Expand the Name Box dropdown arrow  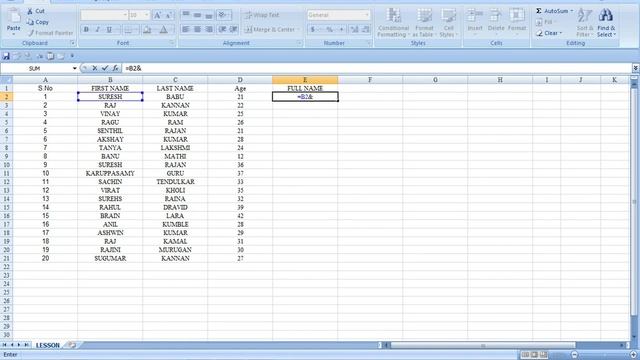(75, 68)
